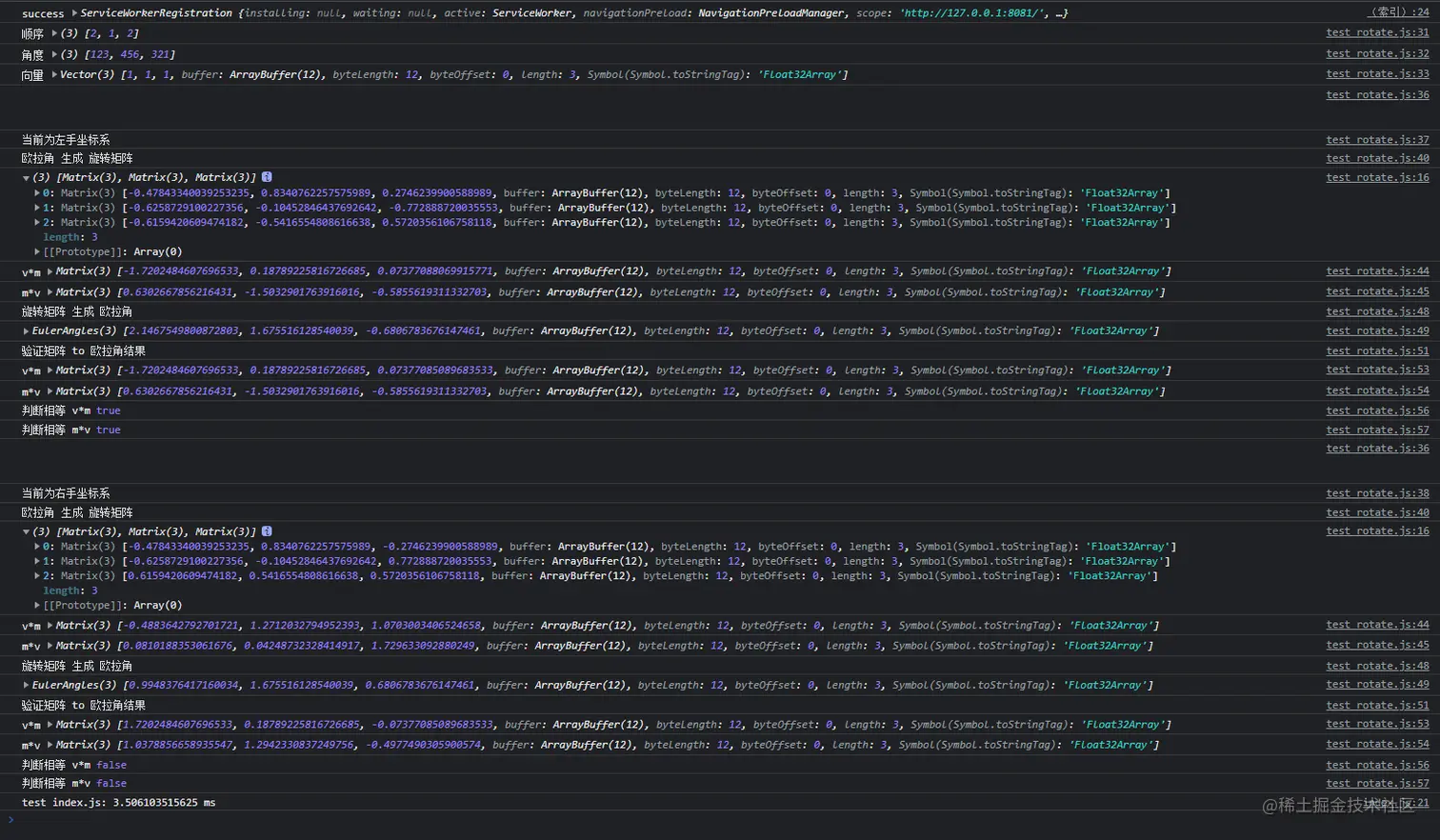
Task: Click the success log label
Action: 43,13
